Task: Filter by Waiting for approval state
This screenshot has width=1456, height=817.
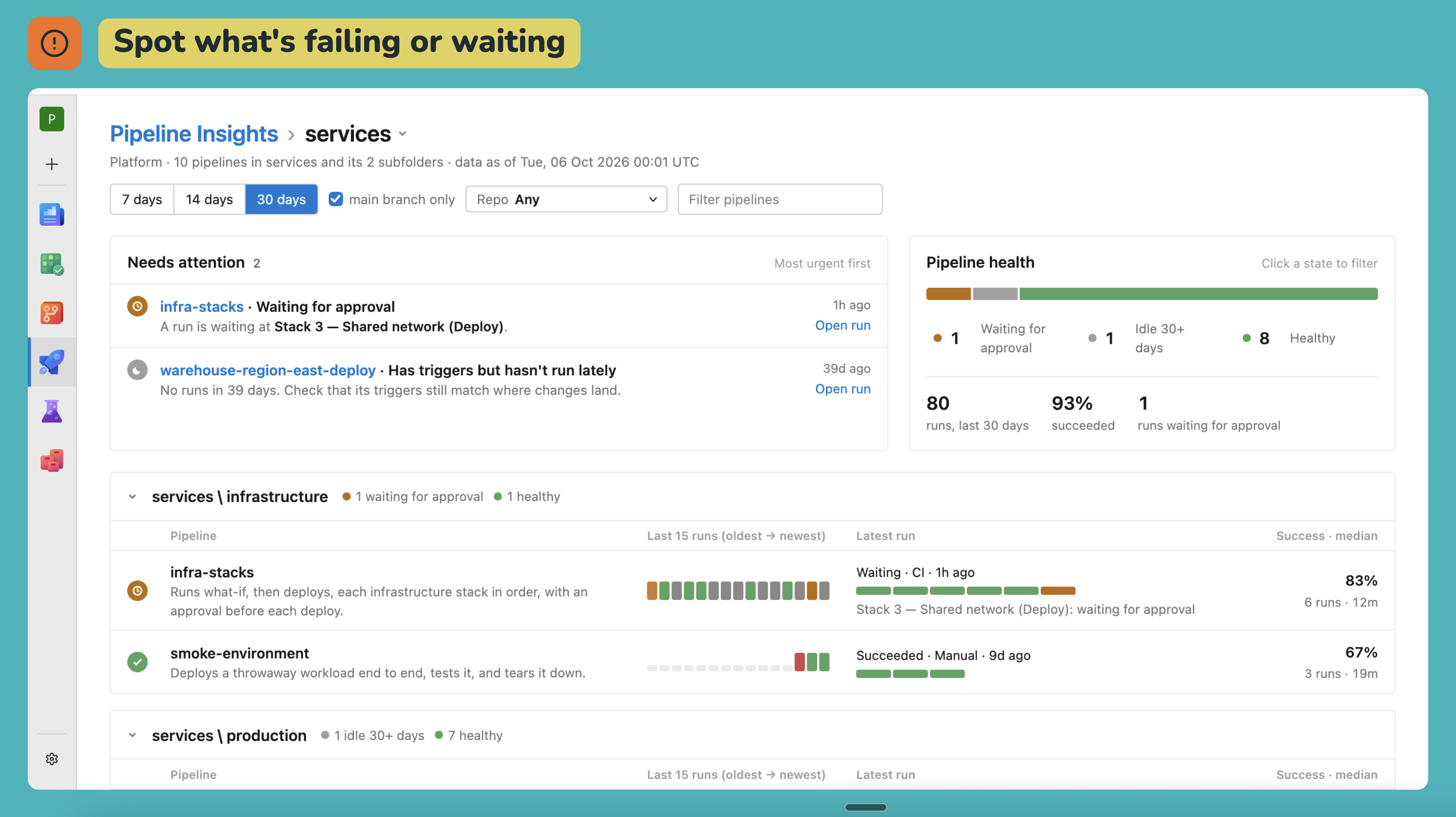Action: (989, 338)
